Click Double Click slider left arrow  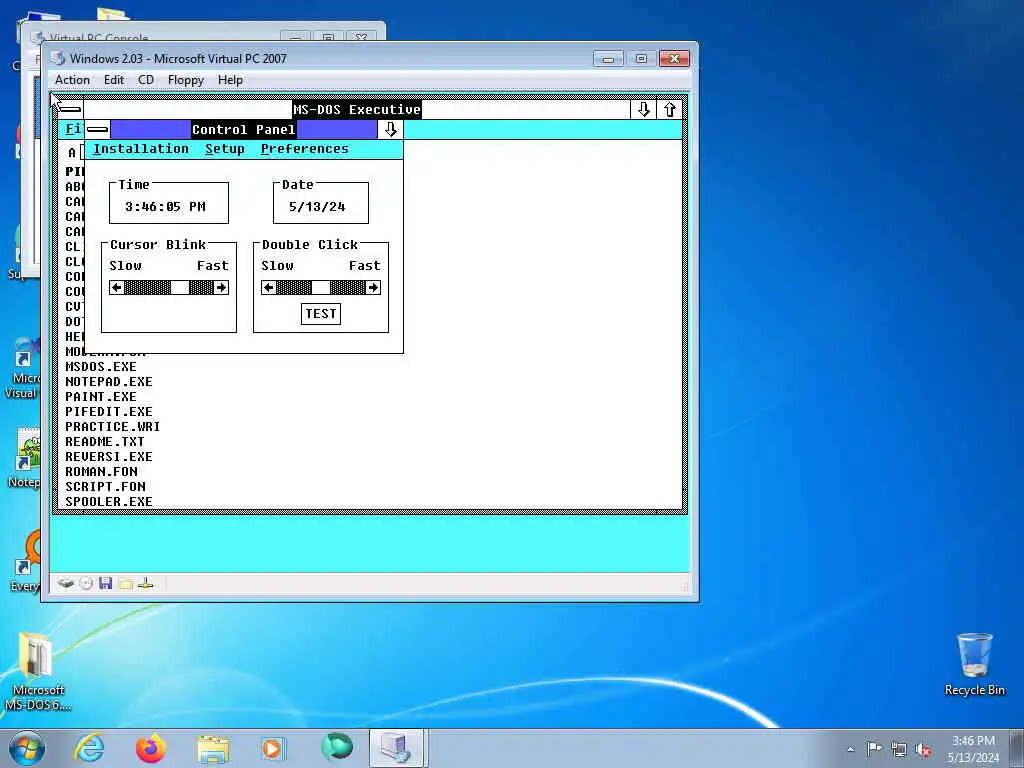268,287
